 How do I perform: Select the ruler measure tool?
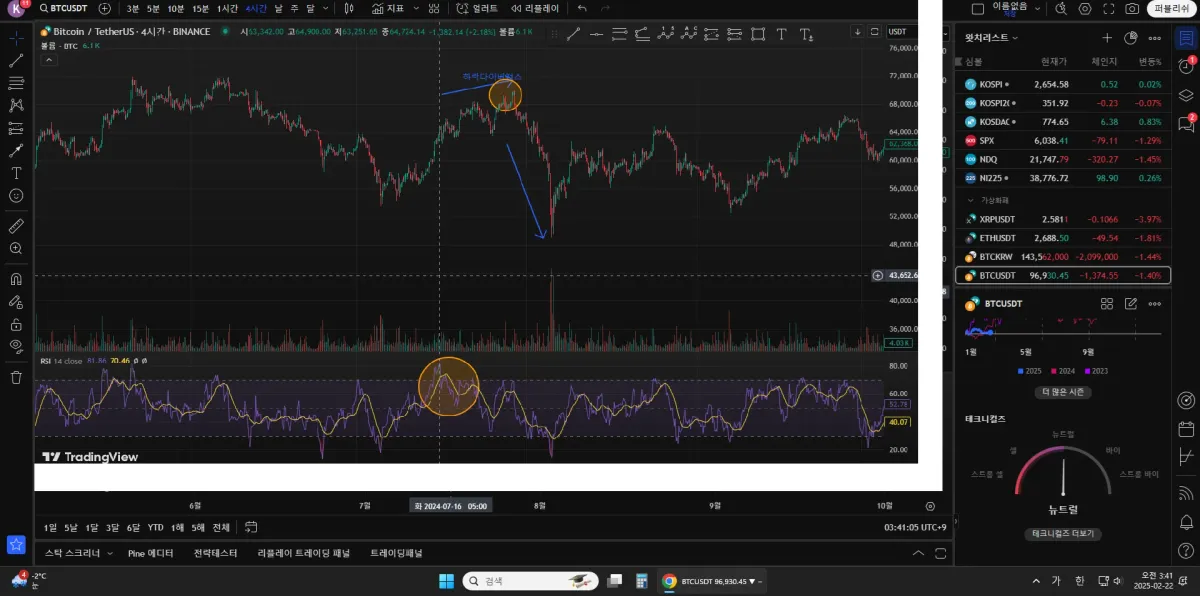tap(16, 225)
